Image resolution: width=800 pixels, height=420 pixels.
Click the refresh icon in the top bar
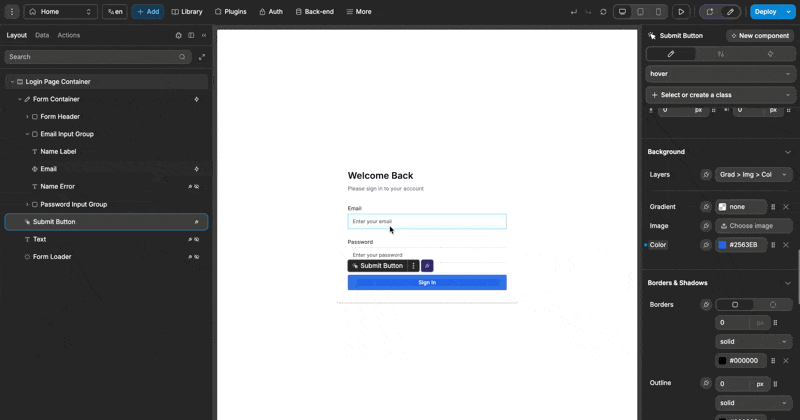pyautogui.click(x=603, y=12)
